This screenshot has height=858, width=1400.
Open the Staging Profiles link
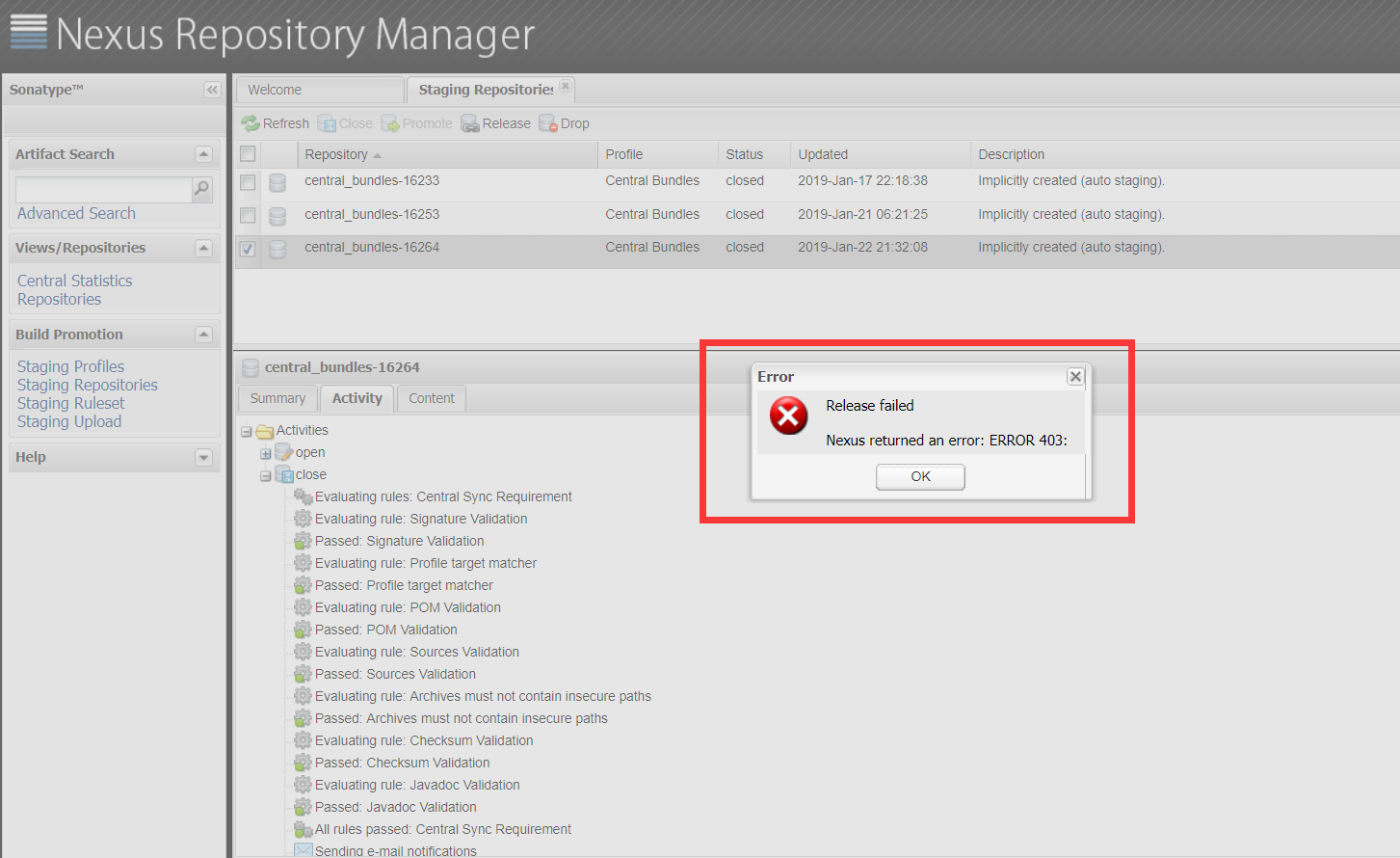pos(70,366)
